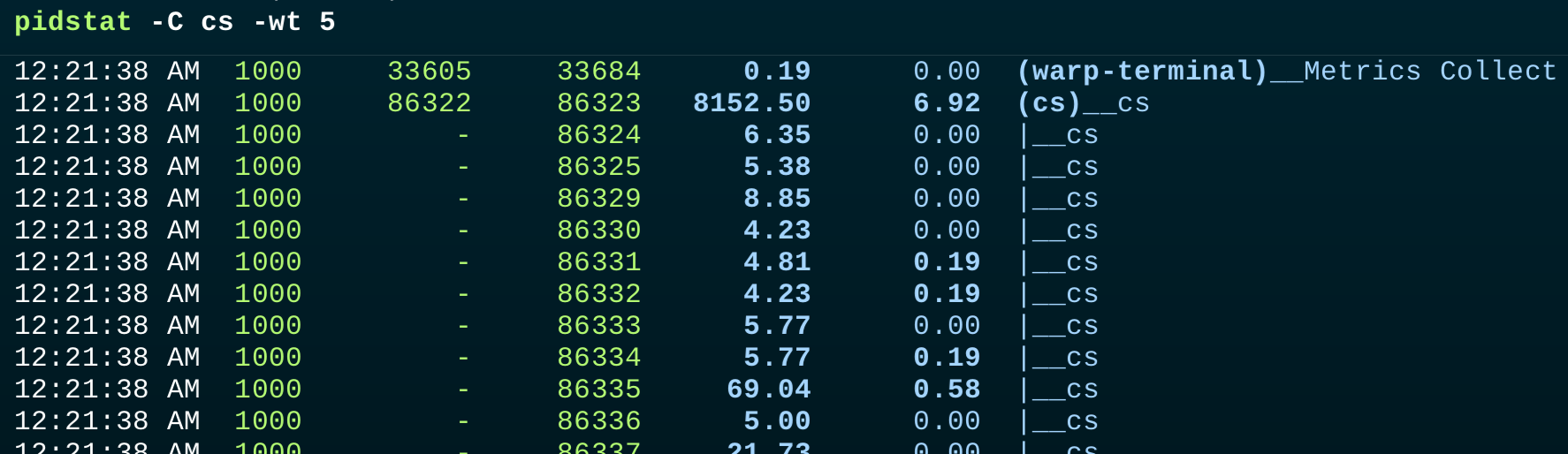The width and height of the screenshot is (1568, 454).
Task: Select thread ID 86329
Action: [598, 199]
